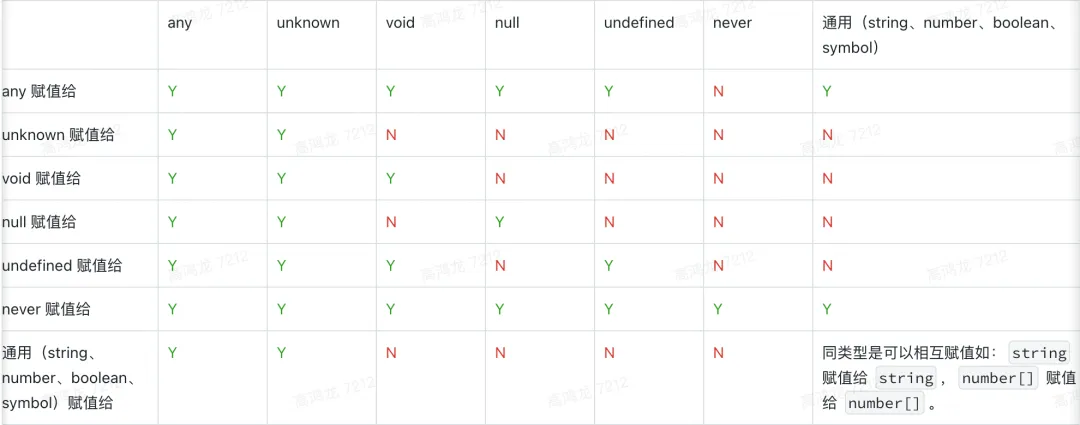Click the "never 赋值给" row label

pos(46,309)
